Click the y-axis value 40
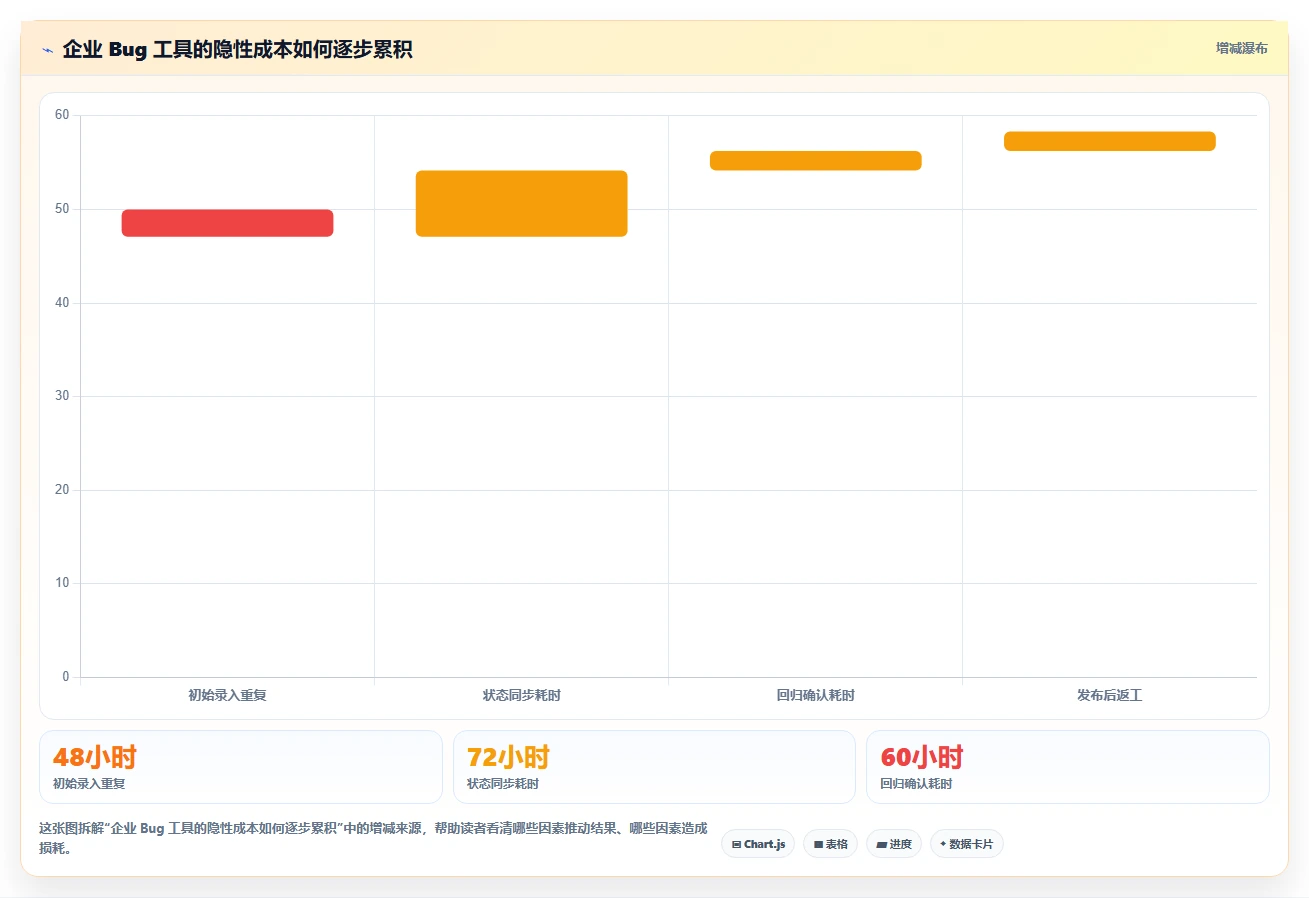Screen dimensions: 1309x898 click(62, 302)
